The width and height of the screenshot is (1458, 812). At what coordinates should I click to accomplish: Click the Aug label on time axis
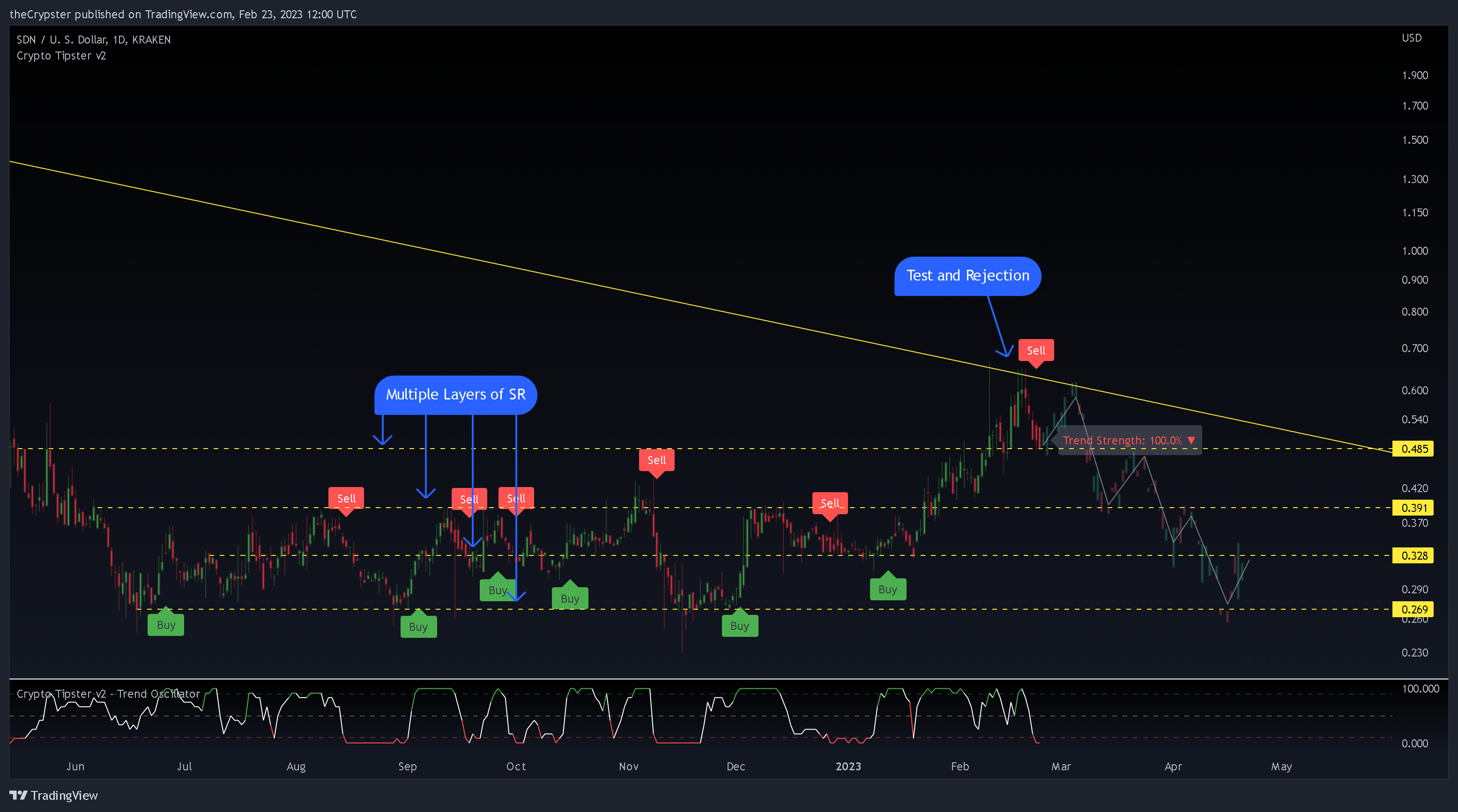296,766
